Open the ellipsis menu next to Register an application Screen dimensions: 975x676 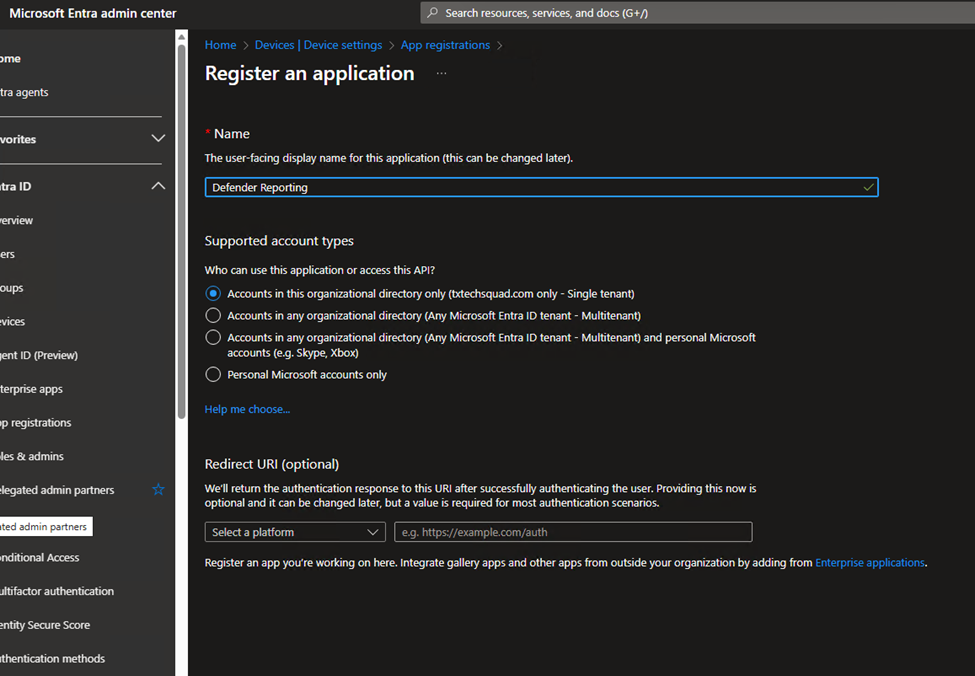point(441,74)
